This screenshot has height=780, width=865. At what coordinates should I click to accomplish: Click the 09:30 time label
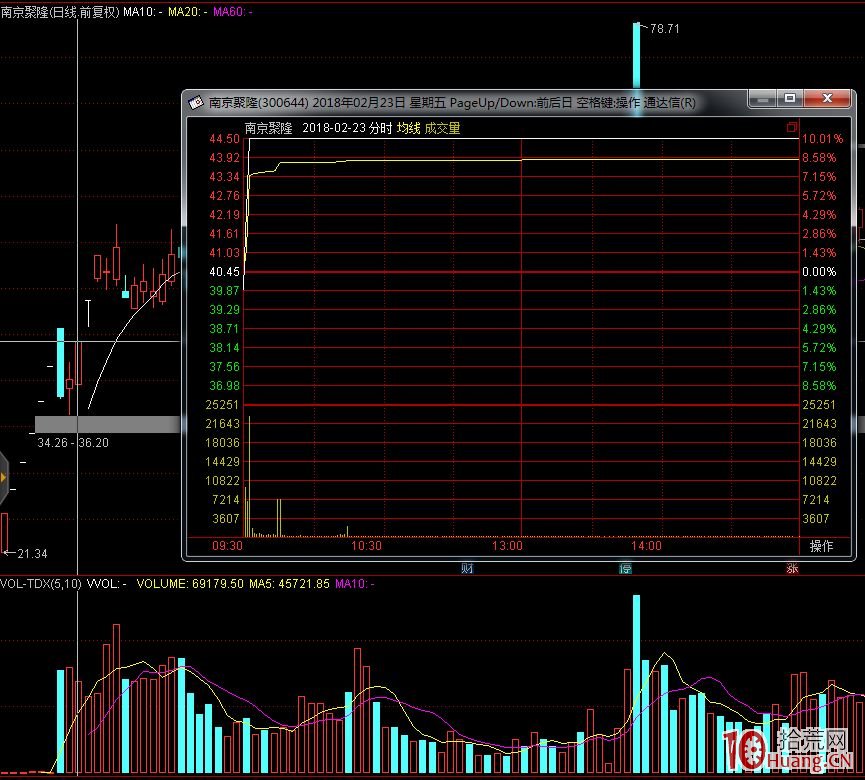(x=227, y=546)
